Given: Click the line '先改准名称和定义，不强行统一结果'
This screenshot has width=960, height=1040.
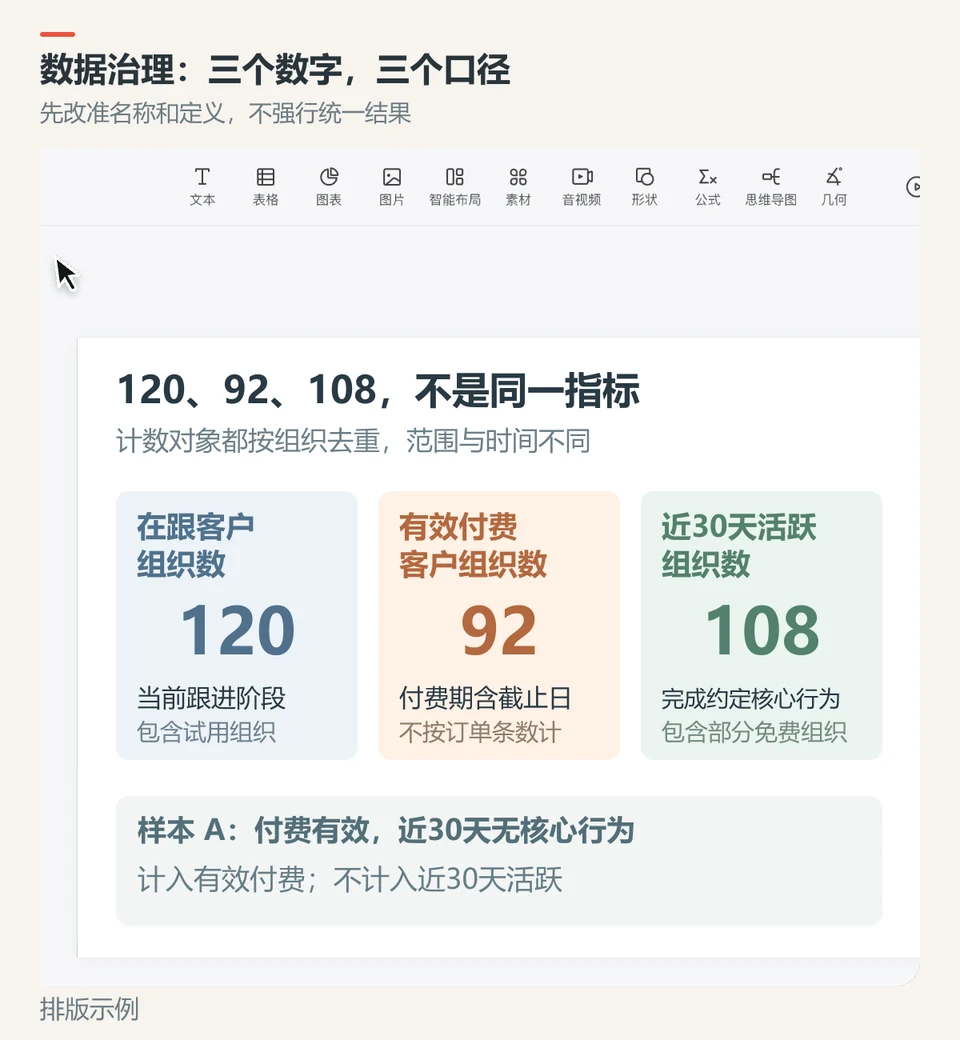Looking at the screenshot, I should tap(226, 113).
